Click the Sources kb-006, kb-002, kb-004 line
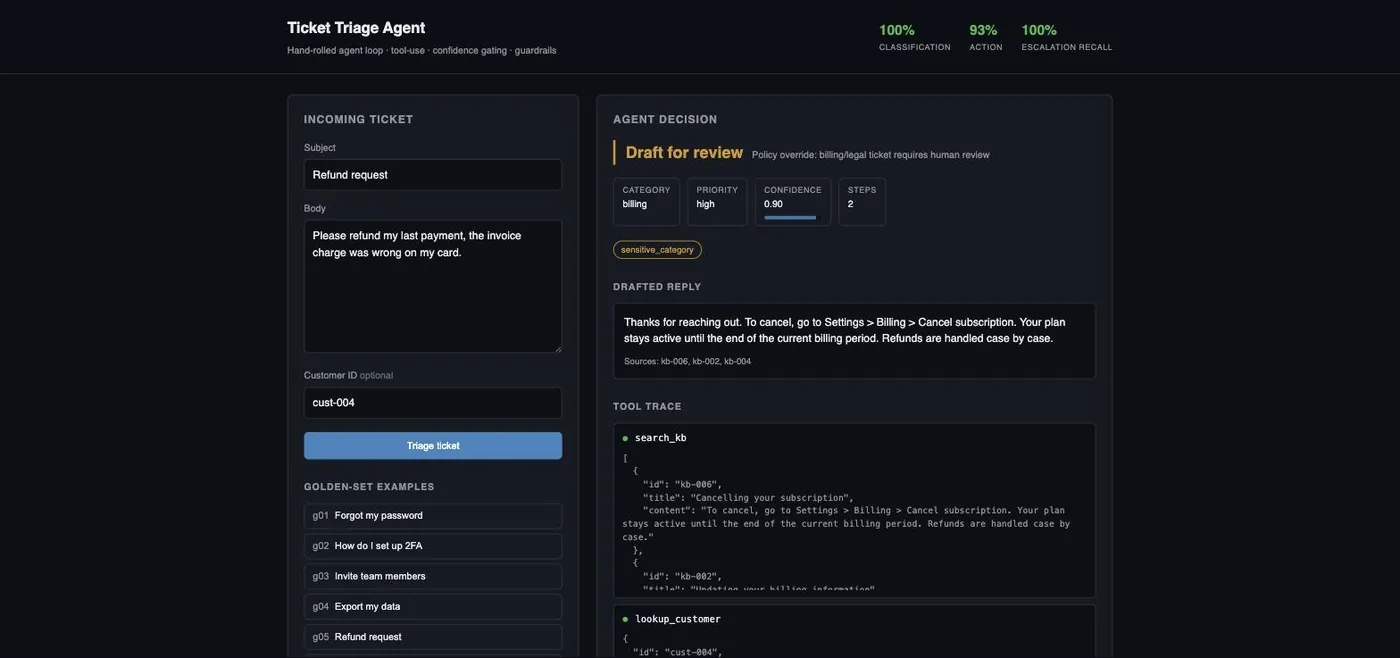Screen dimensions: 1400x658 click(x=687, y=361)
